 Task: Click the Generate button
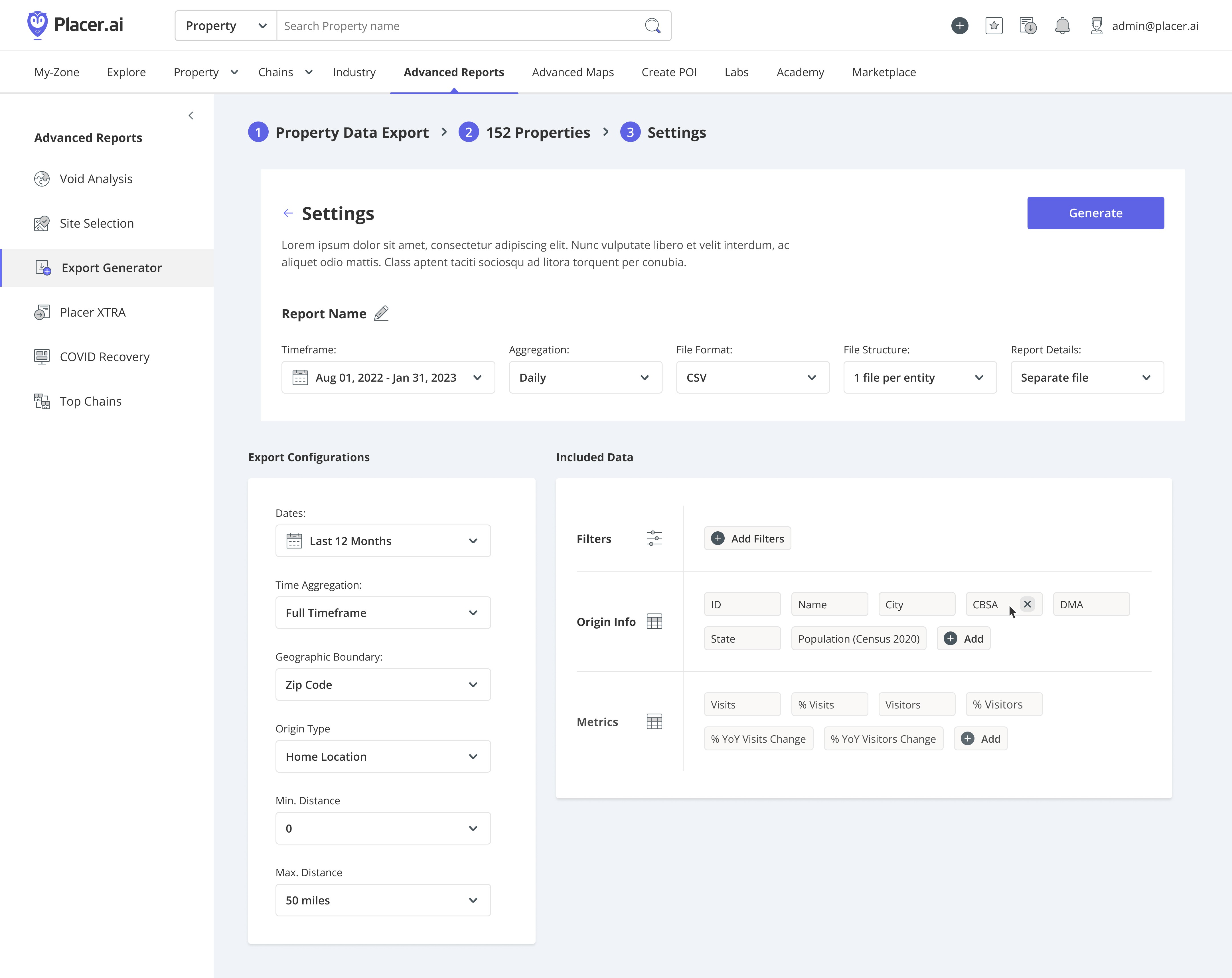pos(1095,213)
